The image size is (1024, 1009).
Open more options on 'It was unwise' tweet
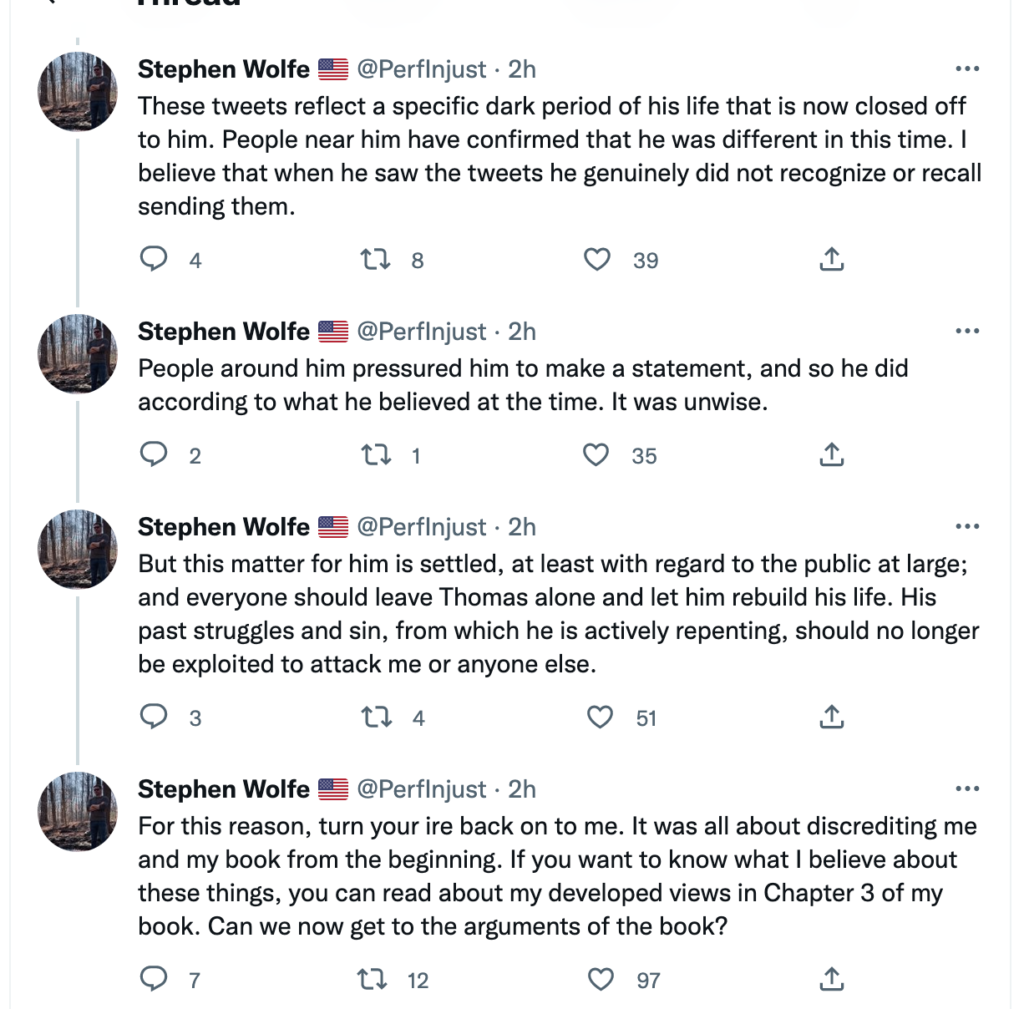[967, 331]
